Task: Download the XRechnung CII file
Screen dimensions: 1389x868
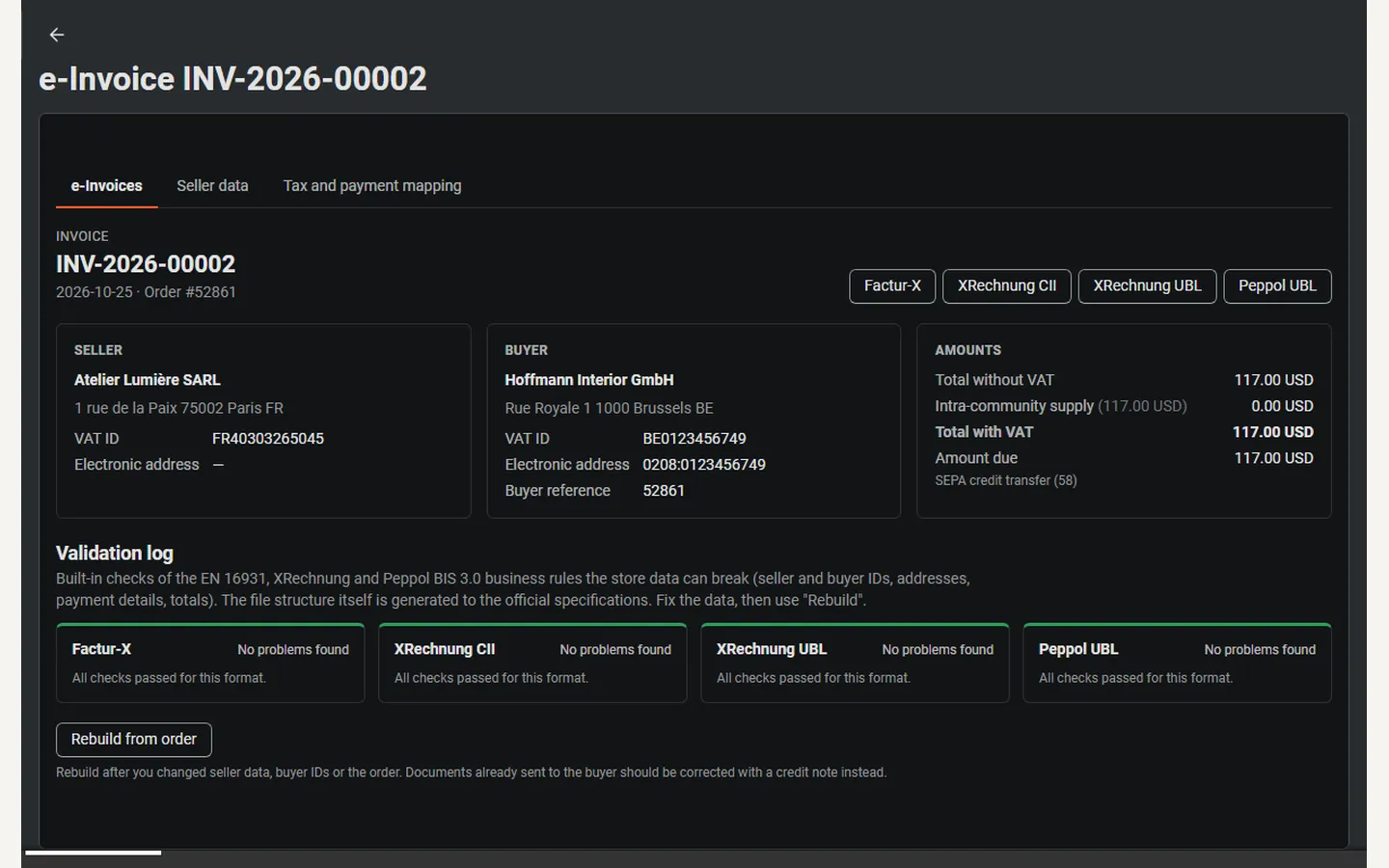Action: click(1007, 285)
